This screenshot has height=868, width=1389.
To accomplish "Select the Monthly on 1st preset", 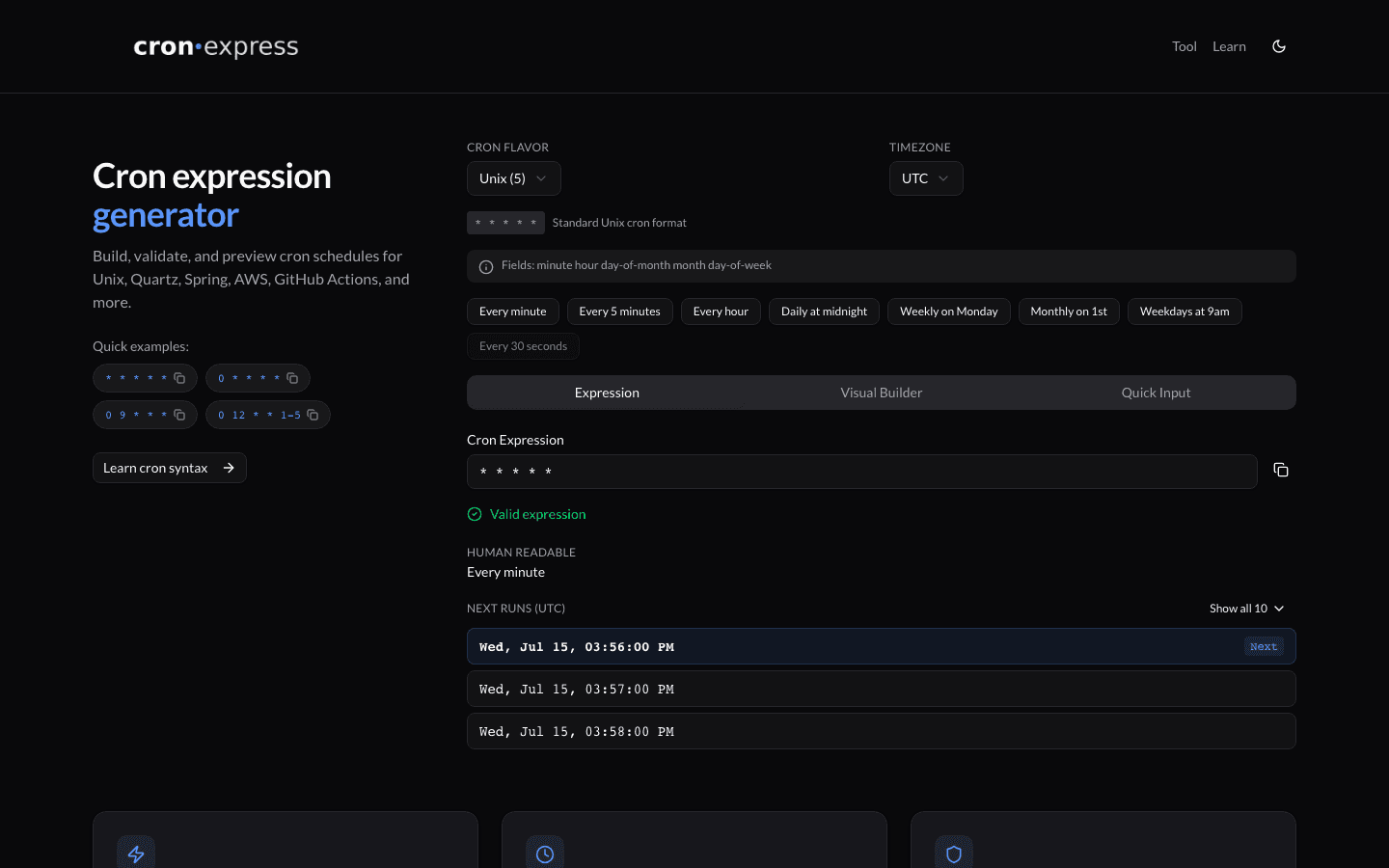I will (1069, 312).
